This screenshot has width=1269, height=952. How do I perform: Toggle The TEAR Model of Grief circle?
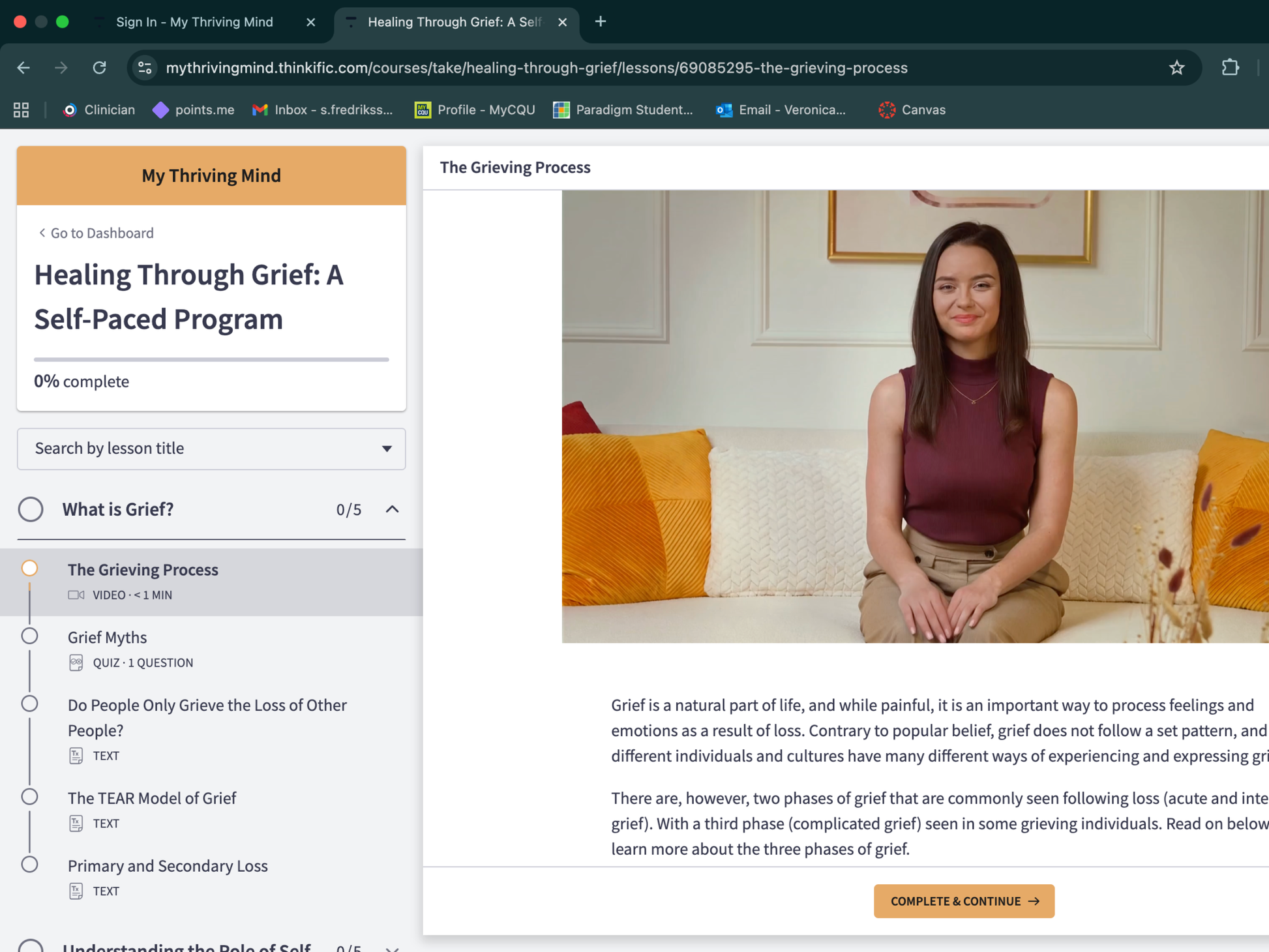(29, 797)
